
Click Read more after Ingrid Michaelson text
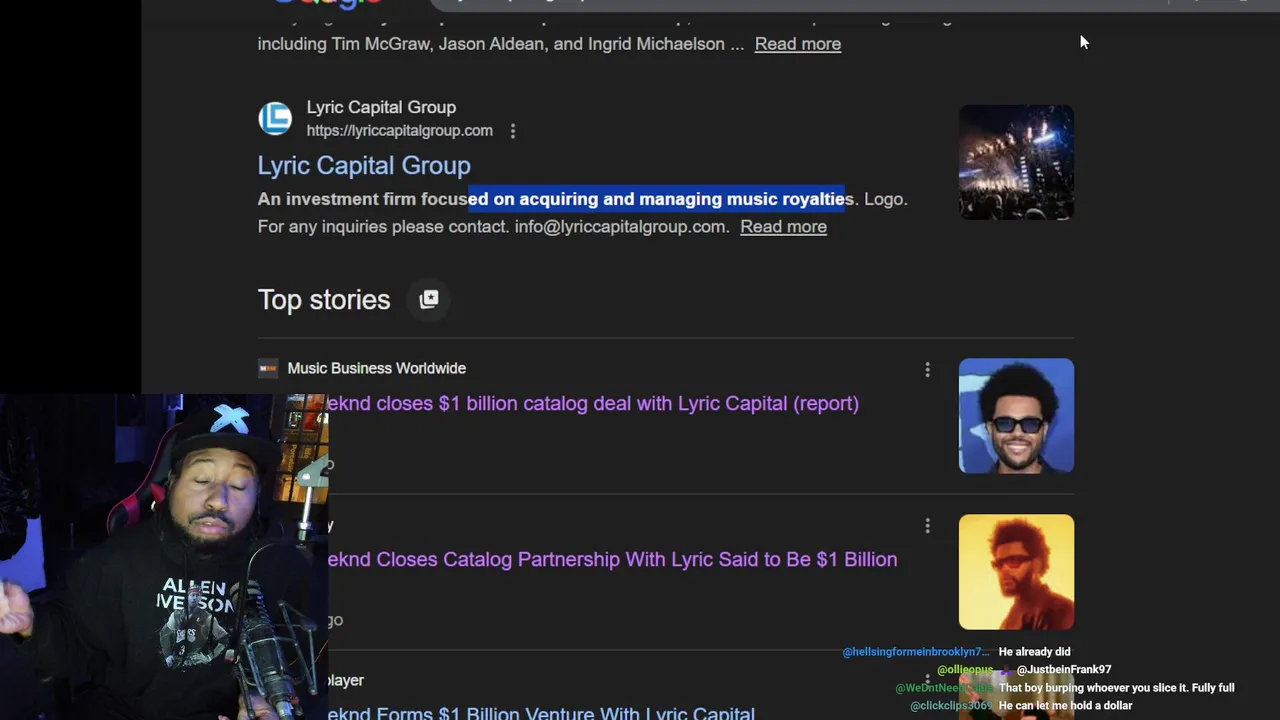797,44
